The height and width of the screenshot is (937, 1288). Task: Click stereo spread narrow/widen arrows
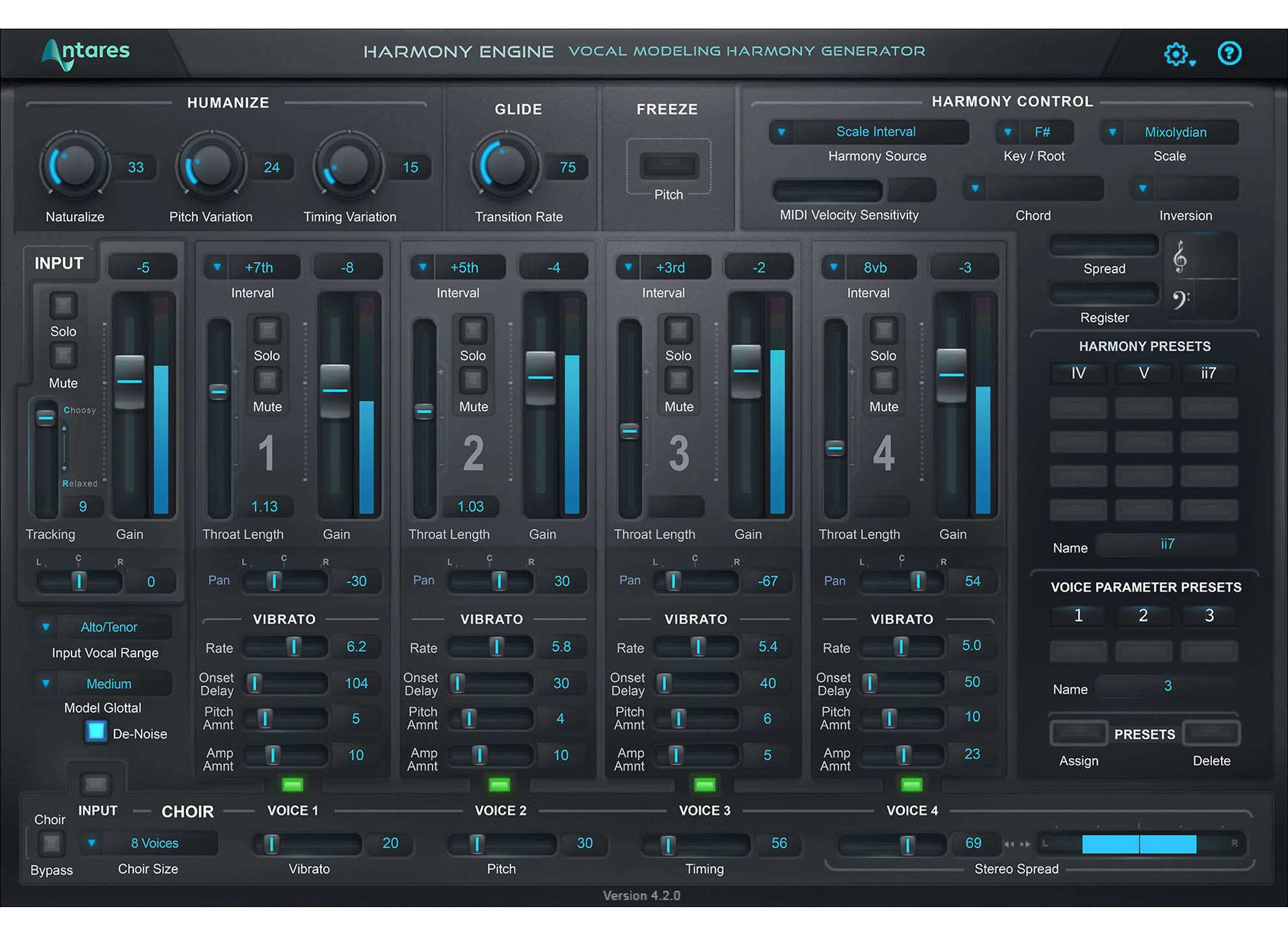(x=1017, y=844)
